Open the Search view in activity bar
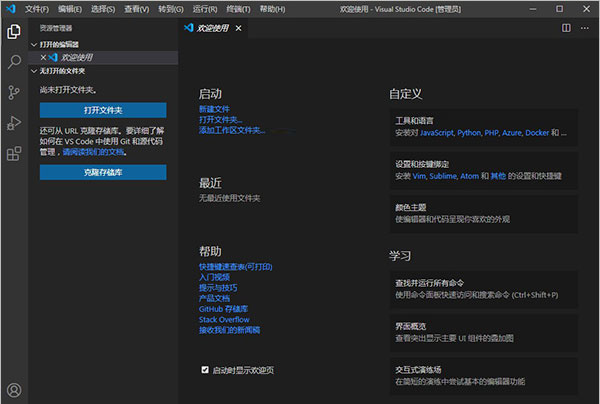Screen dimensions: 600x404 pyautogui.click(x=14, y=62)
